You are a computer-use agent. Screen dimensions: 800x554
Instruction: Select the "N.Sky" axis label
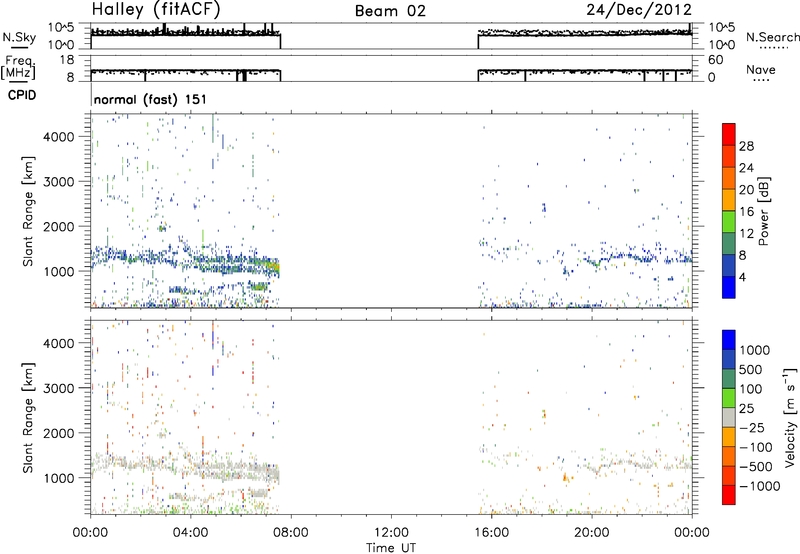(x=19, y=37)
